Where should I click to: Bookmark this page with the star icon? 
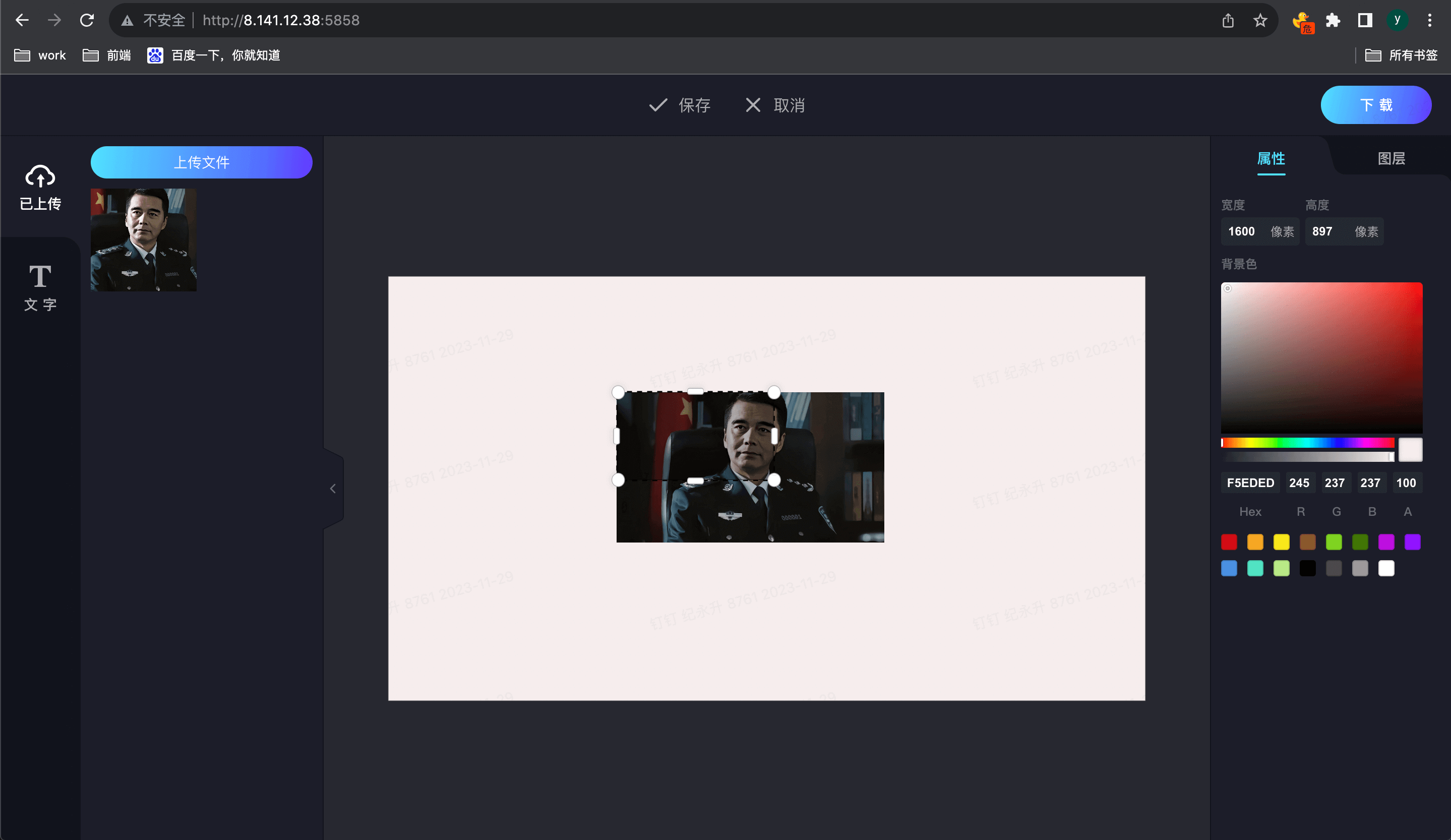click(x=1260, y=20)
